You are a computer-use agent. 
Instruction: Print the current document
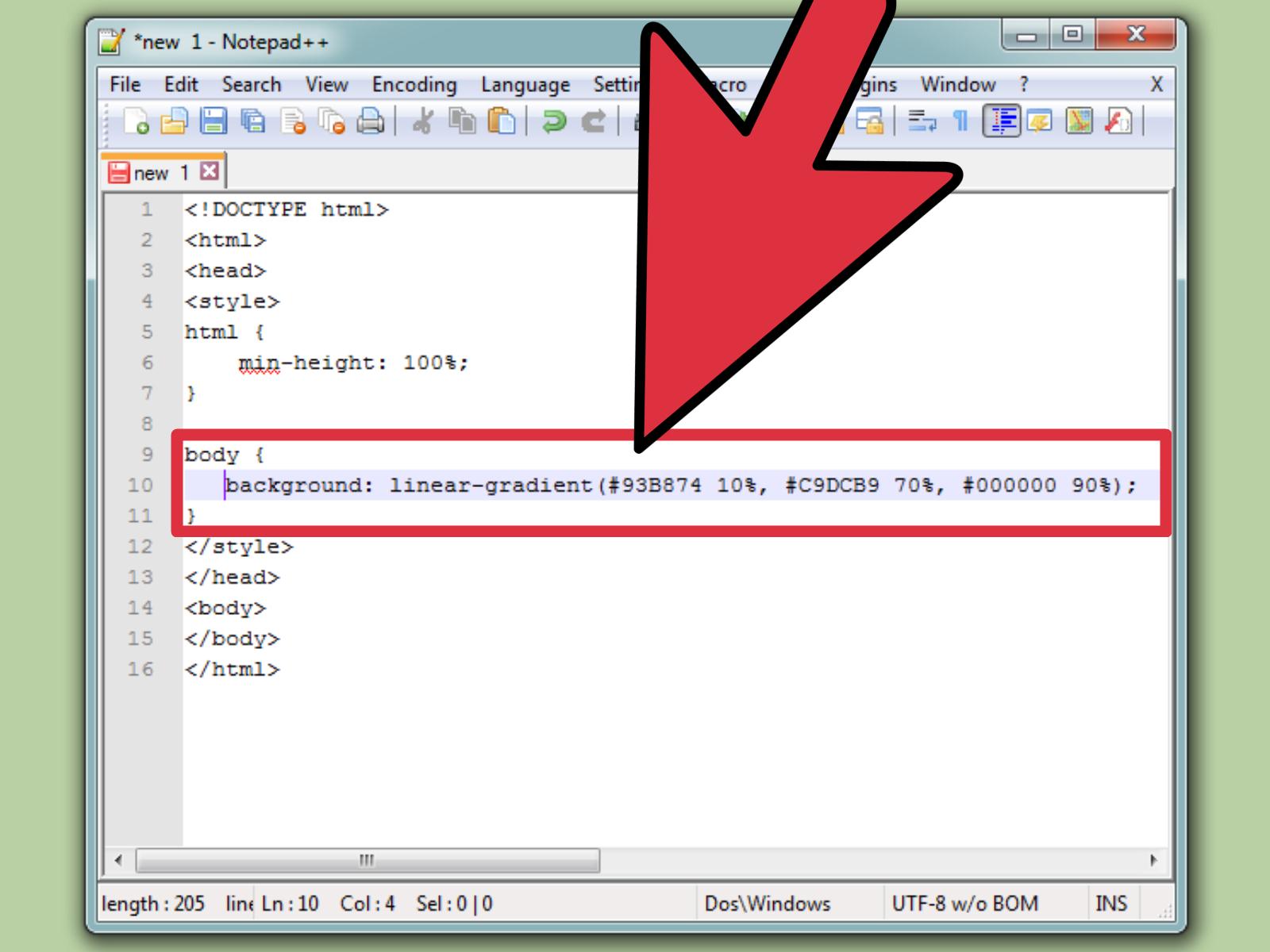click(x=369, y=121)
